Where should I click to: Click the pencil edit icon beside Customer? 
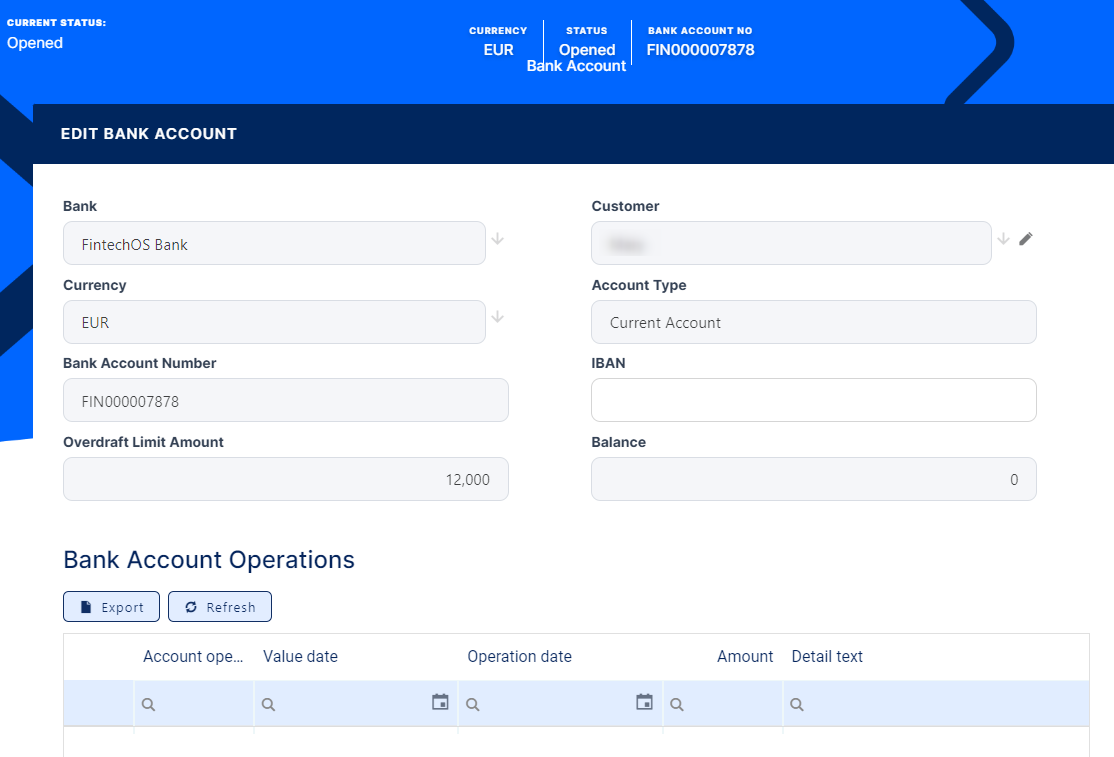tap(1025, 239)
